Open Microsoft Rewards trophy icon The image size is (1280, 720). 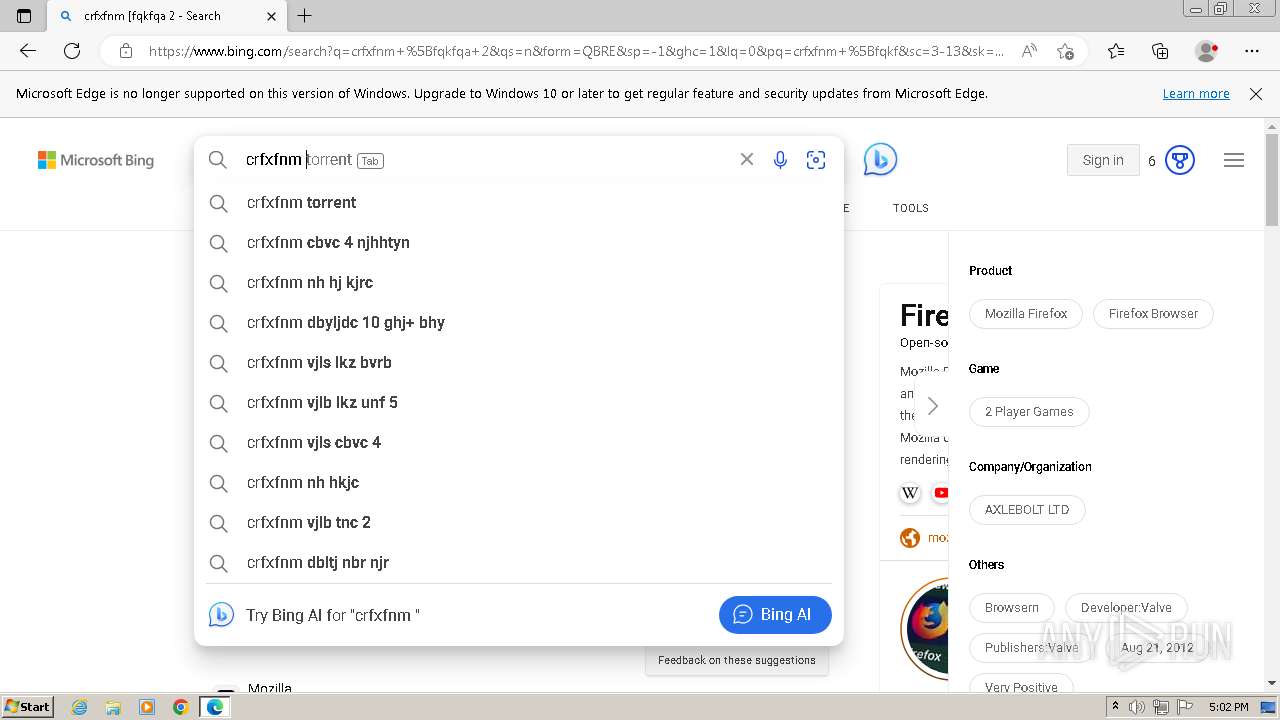[1180, 160]
